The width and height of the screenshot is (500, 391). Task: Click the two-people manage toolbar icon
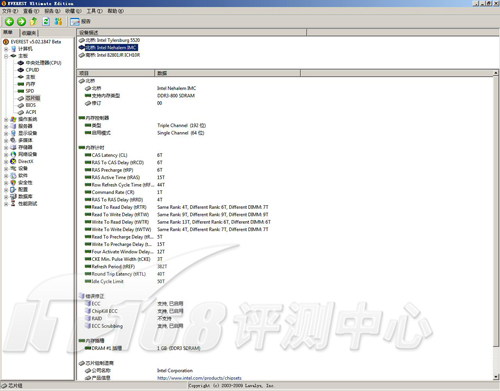point(58,22)
